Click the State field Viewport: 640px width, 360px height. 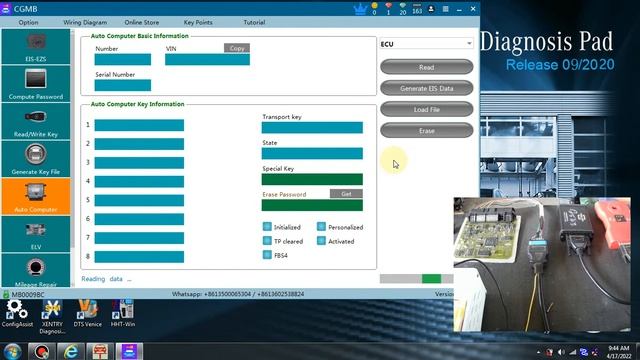312,153
